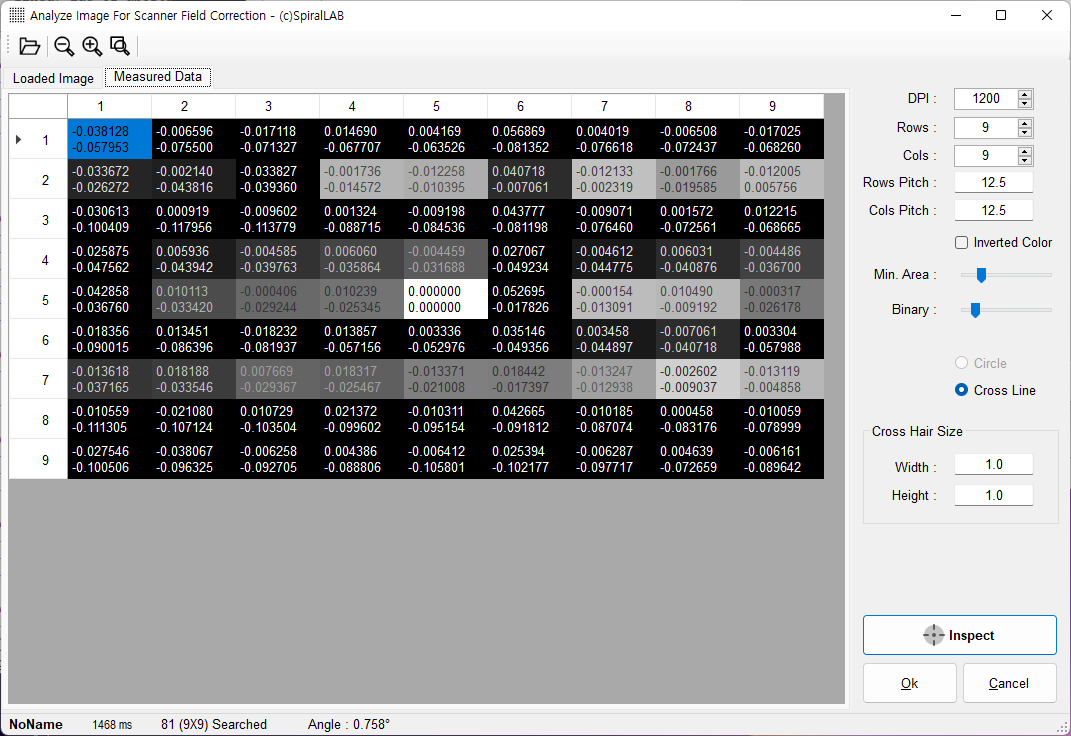The height and width of the screenshot is (736, 1071).
Task: Select row header 9 in the grid
Action: [x=38, y=459]
